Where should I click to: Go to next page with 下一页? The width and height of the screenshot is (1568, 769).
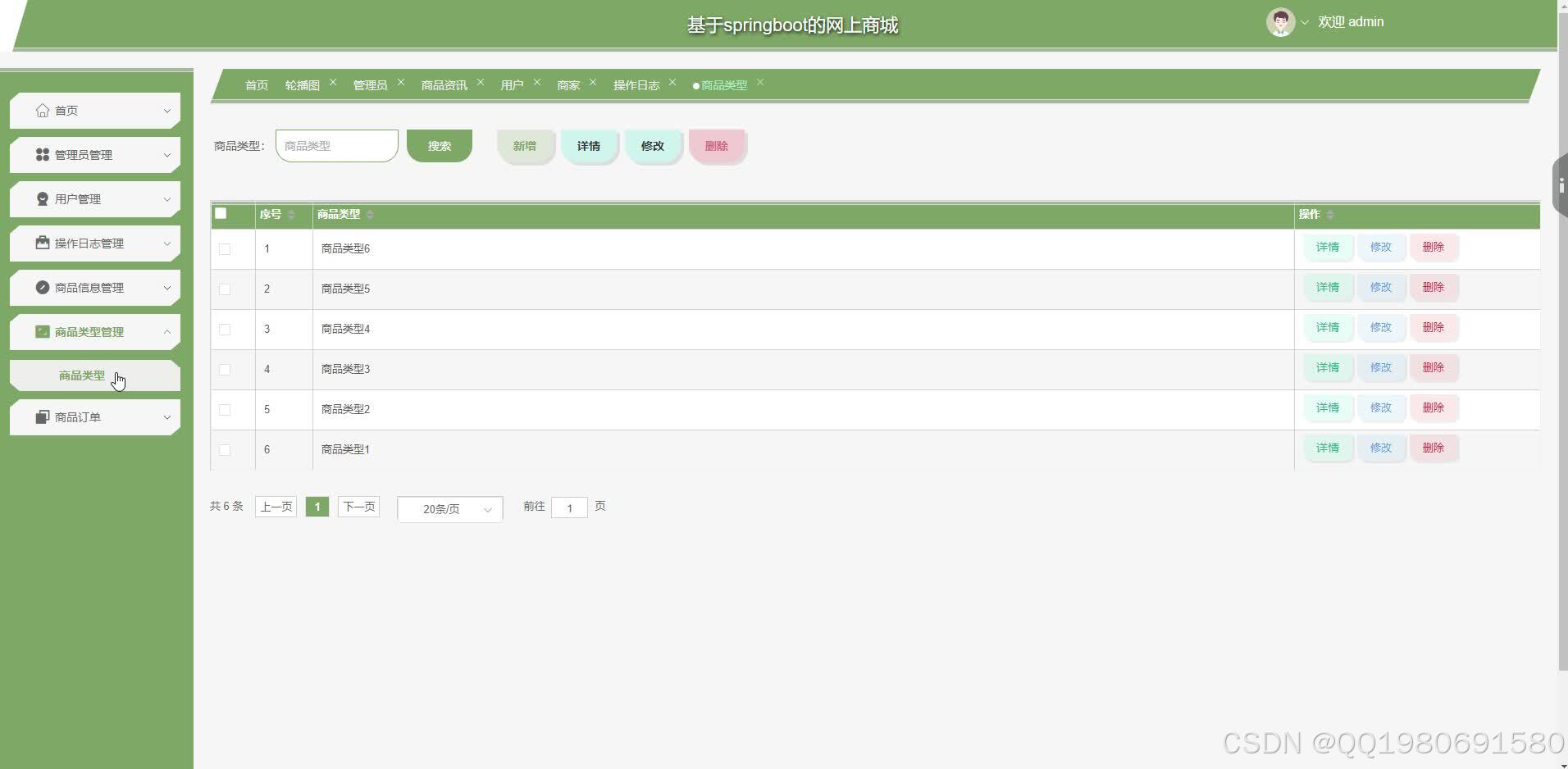[359, 507]
